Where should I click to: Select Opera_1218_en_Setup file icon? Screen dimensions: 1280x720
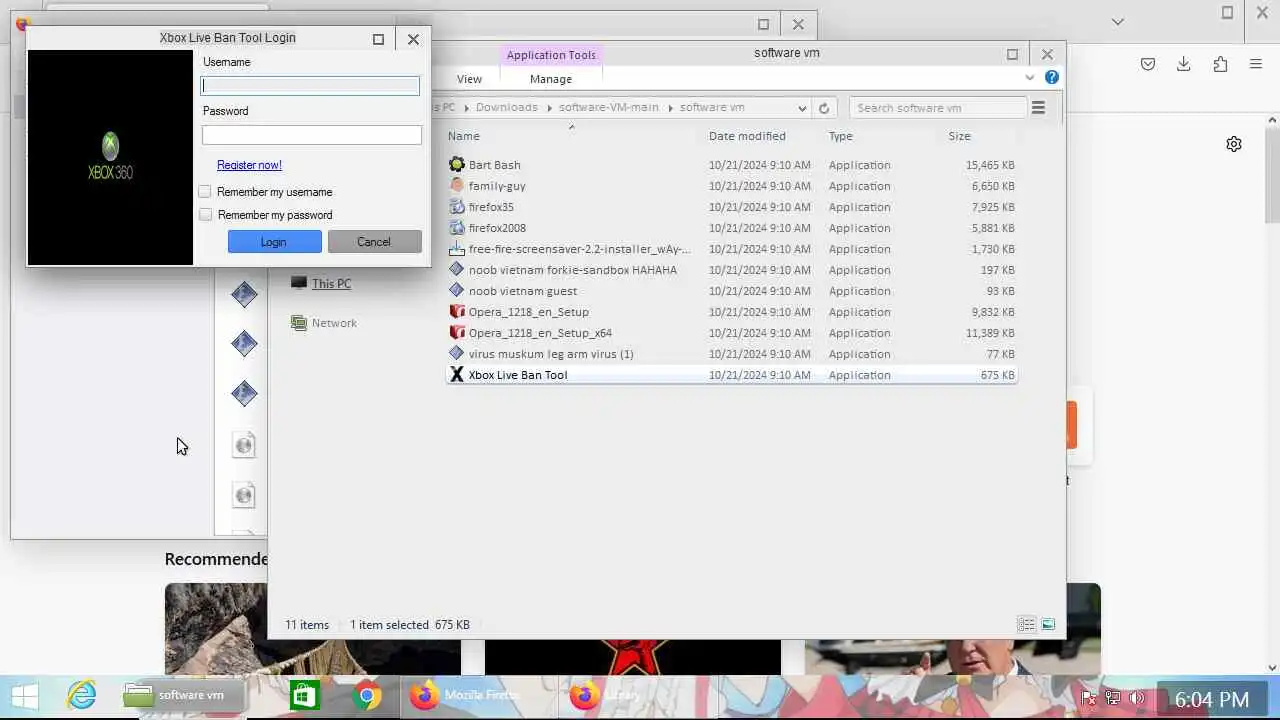(457, 312)
